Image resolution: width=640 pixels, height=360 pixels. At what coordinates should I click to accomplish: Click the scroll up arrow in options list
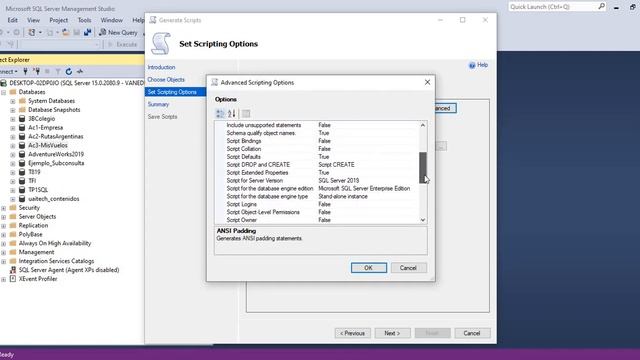423,125
